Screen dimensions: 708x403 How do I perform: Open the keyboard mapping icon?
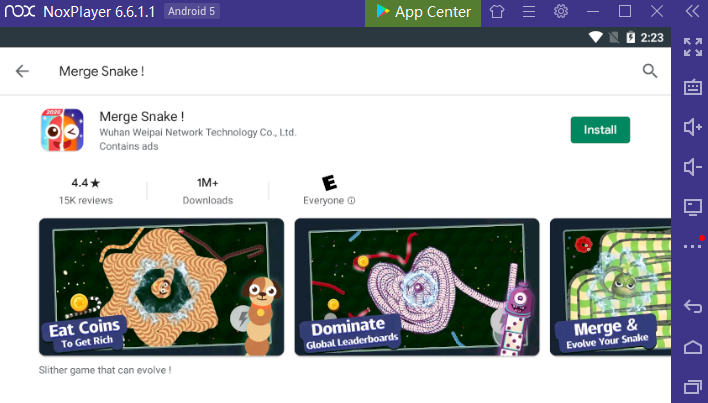click(x=693, y=87)
